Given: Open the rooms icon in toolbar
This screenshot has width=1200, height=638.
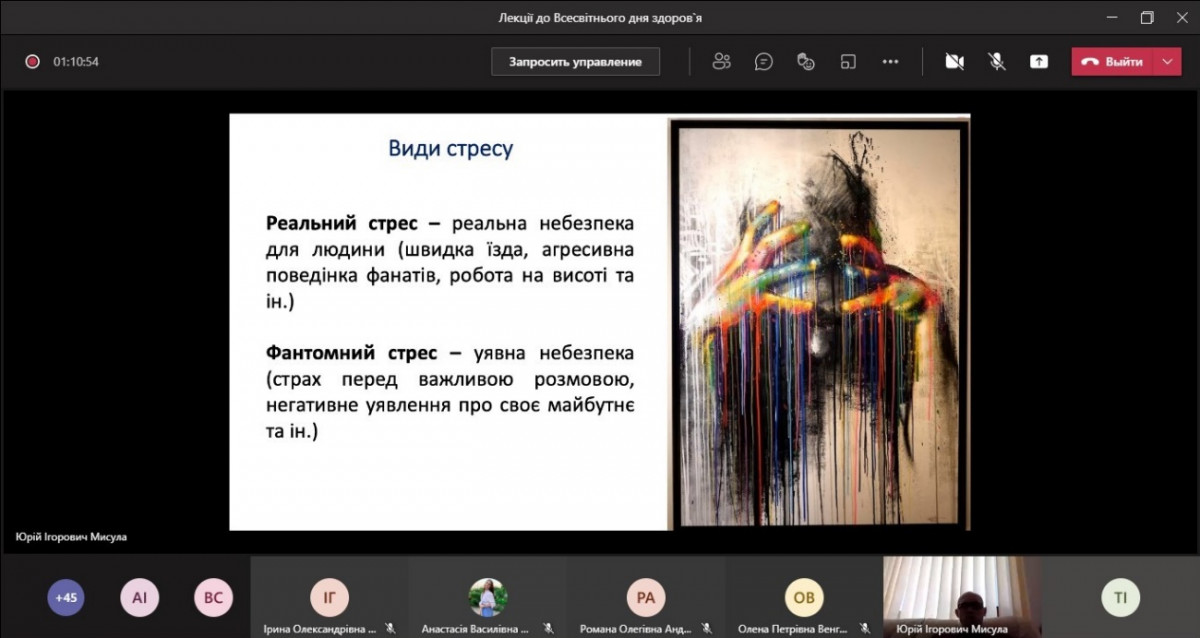Looking at the screenshot, I should pyautogui.click(x=848, y=62).
